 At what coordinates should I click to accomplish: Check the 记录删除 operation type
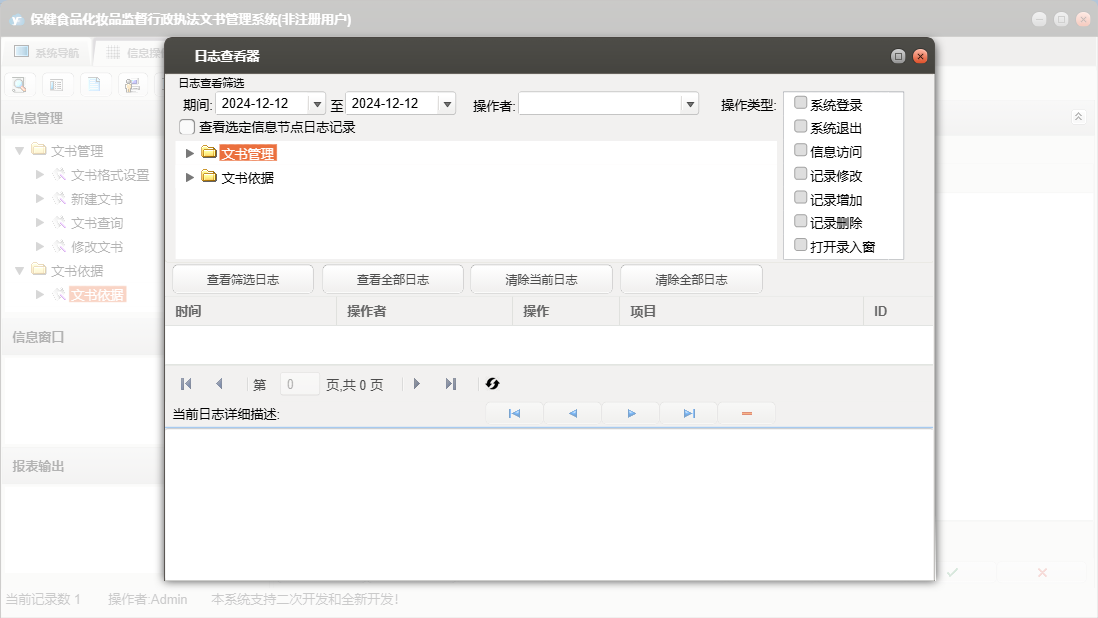(800, 221)
